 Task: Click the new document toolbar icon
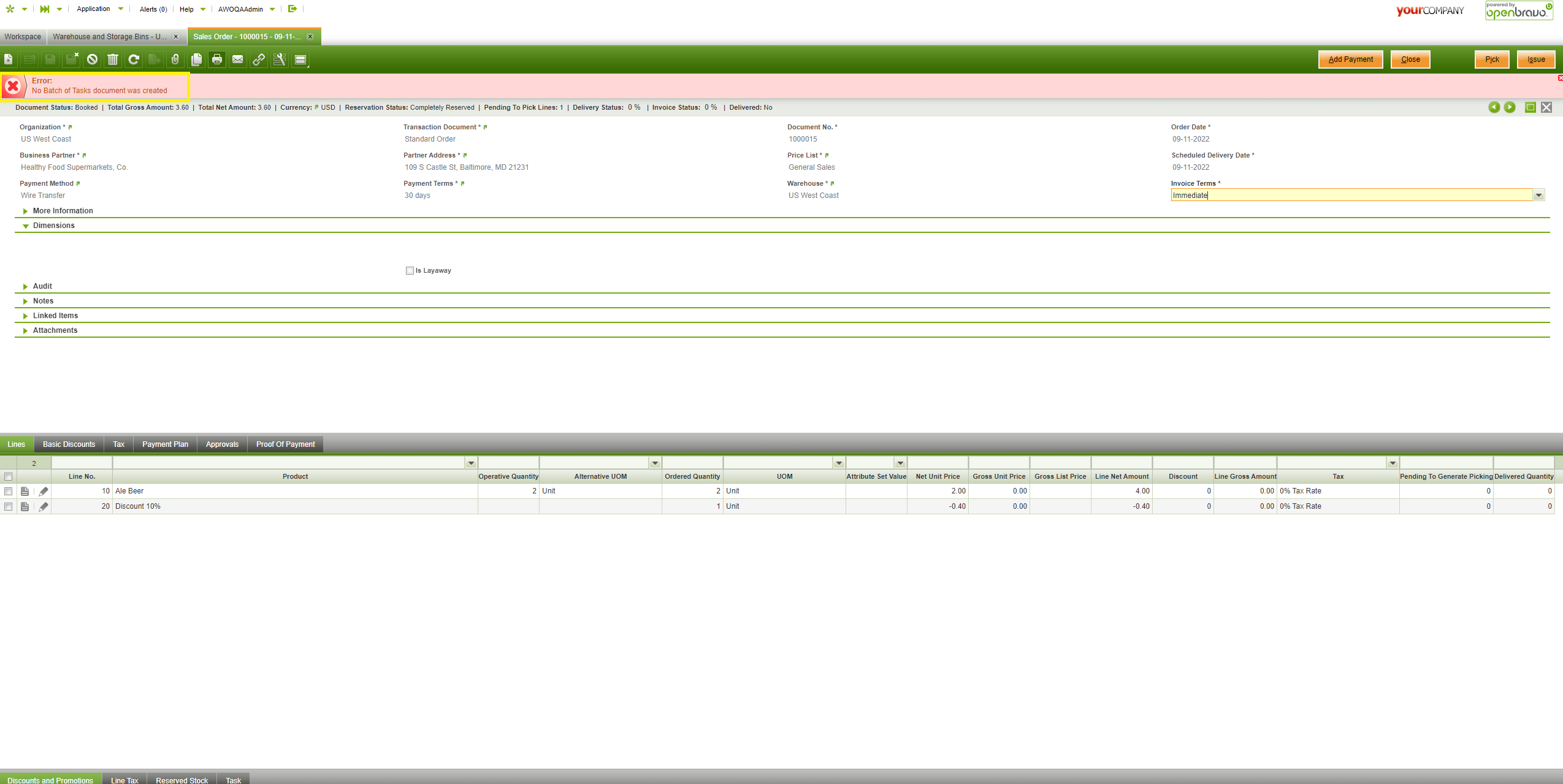(x=9, y=59)
